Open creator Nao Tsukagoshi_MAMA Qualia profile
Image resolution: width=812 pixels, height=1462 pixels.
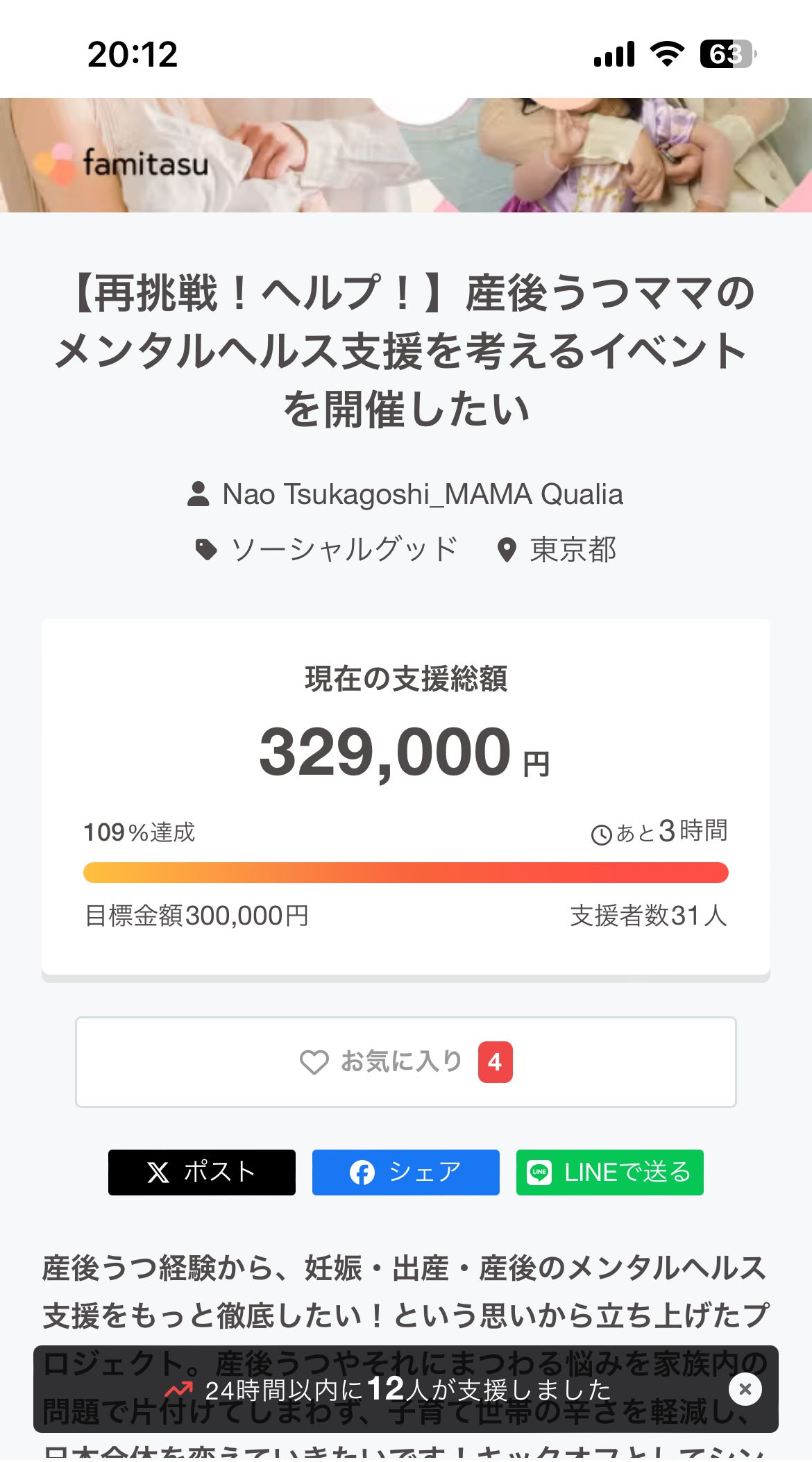(422, 494)
